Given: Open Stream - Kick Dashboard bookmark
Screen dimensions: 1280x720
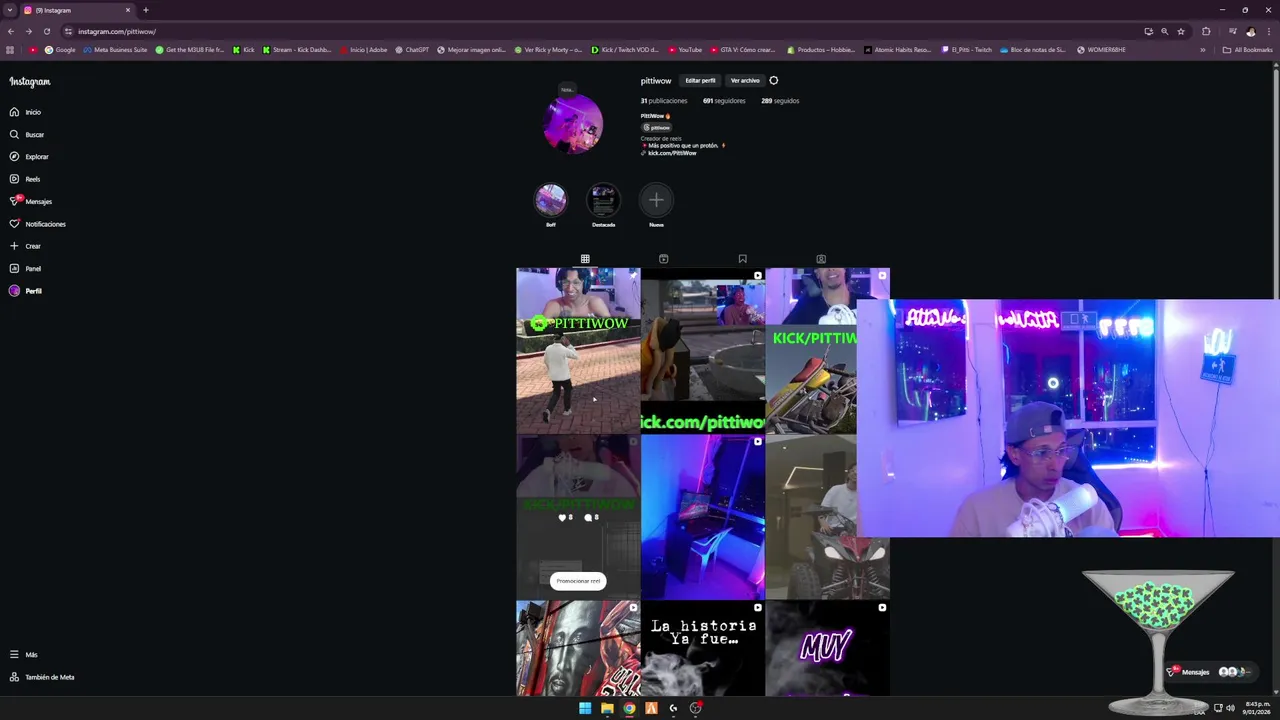Looking at the screenshot, I should point(297,50).
